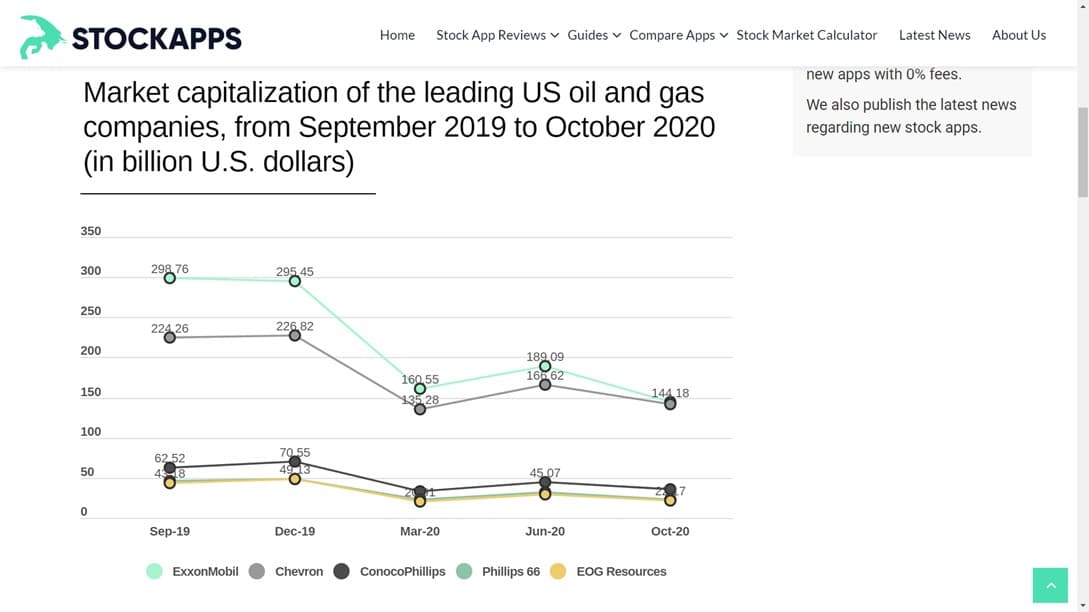The width and height of the screenshot is (1089, 612).
Task: Click the StockApps bull logo icon
Action: (42, 37)
